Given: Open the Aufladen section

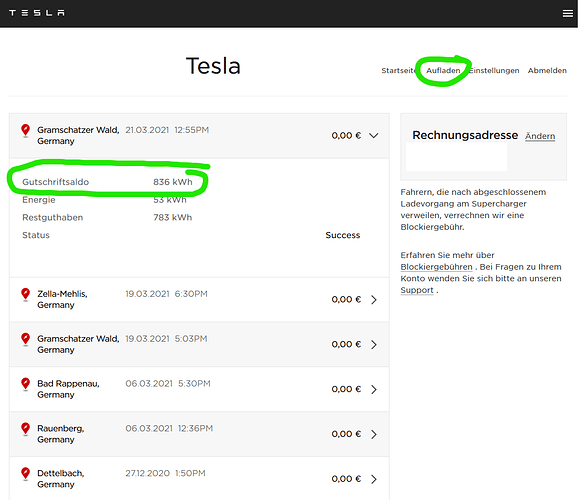Looking at the screenshot, I should coord(443,70).
